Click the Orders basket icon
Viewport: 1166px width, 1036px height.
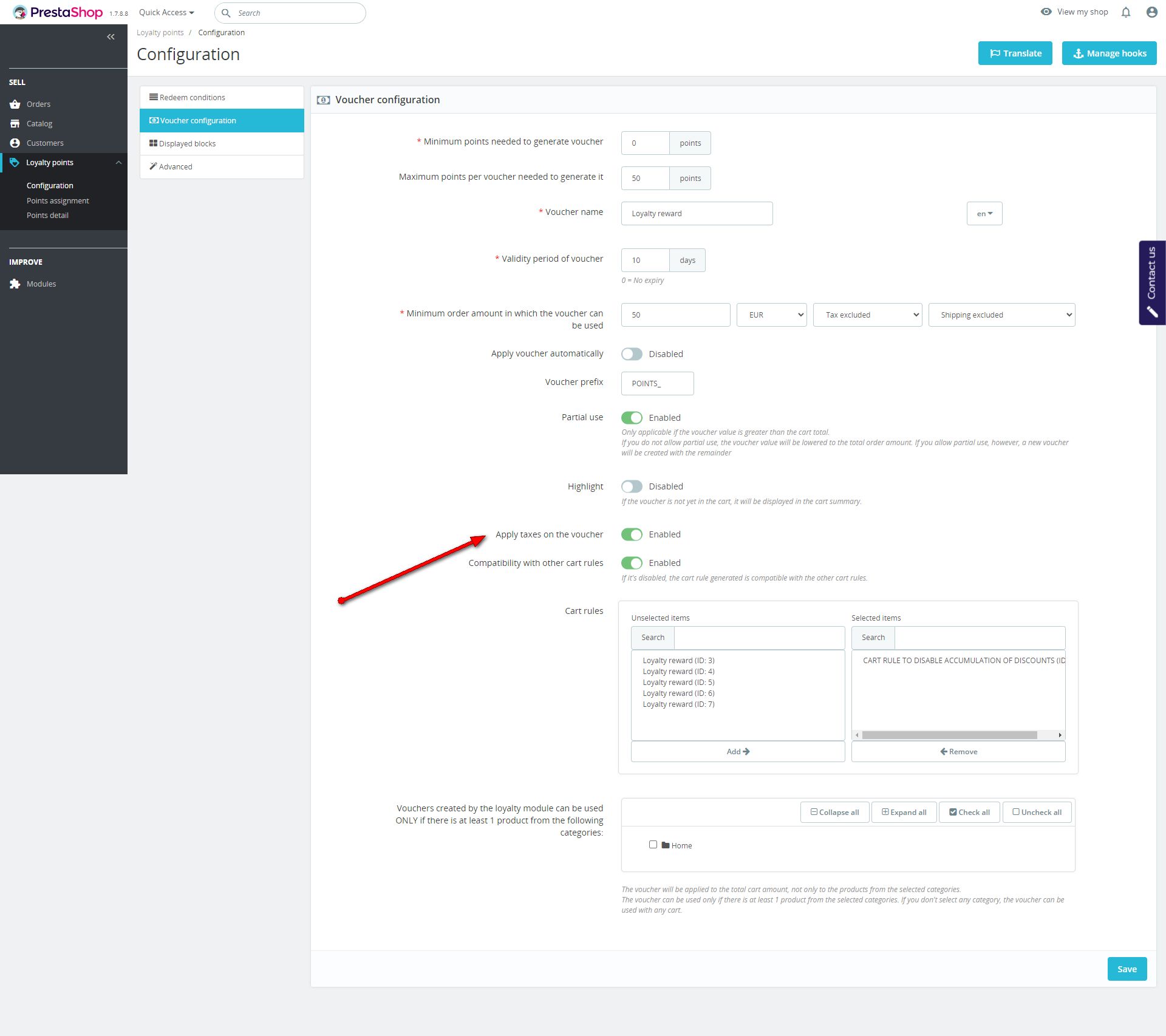15,104
